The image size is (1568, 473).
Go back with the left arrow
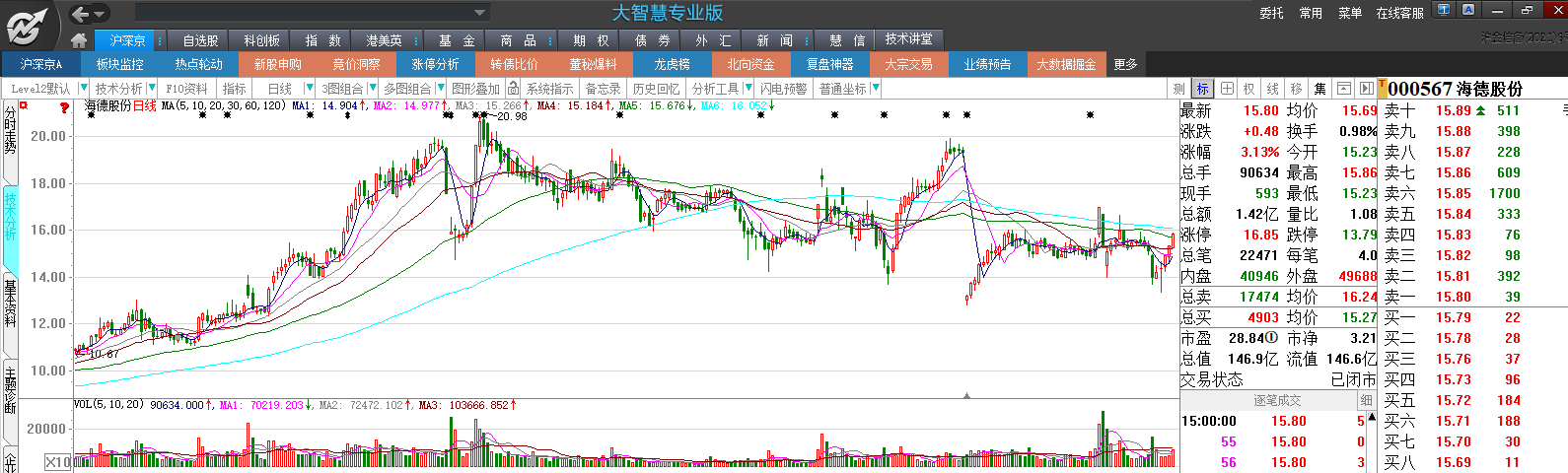point(80,14)
